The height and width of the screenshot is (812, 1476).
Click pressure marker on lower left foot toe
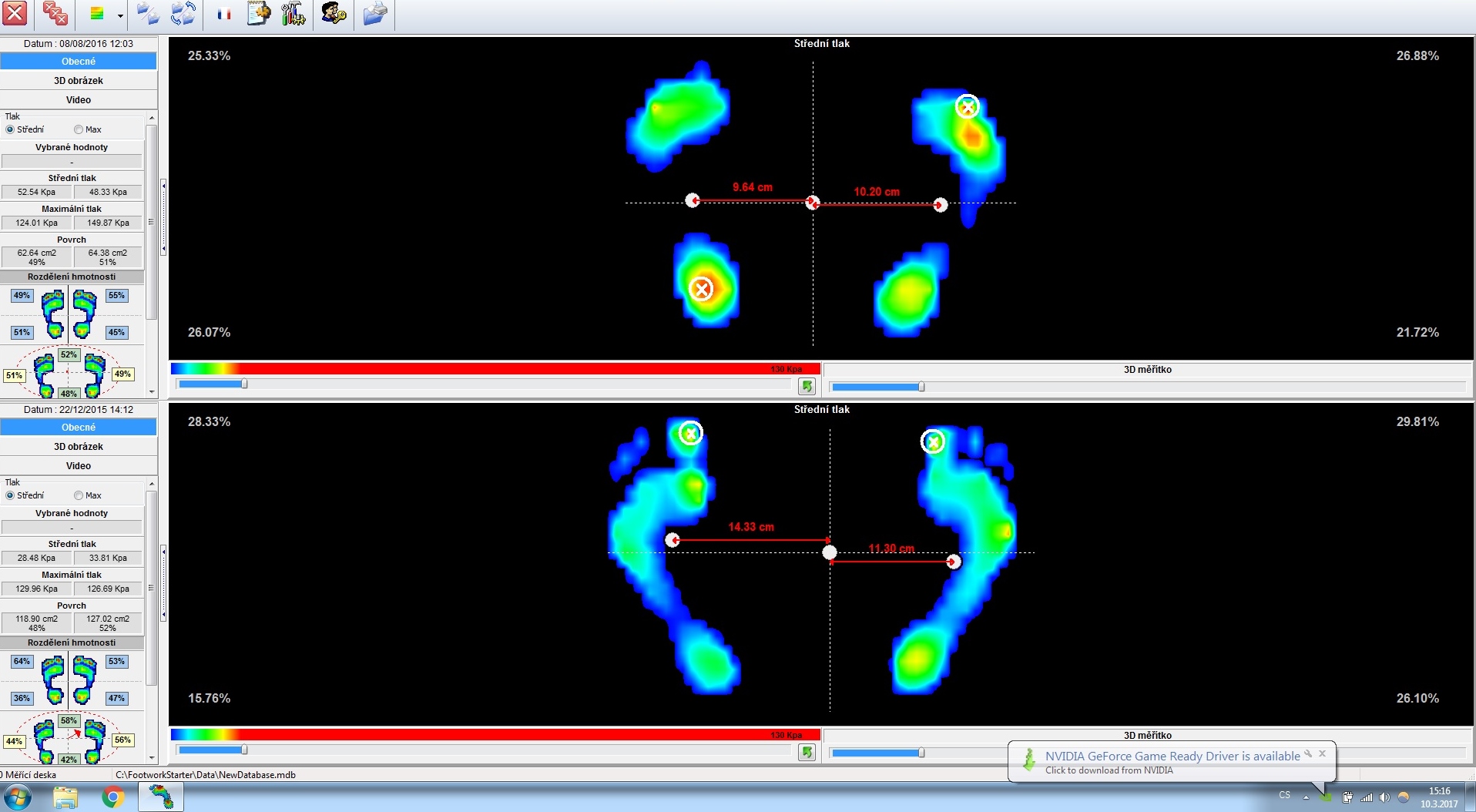pos(691,433)
